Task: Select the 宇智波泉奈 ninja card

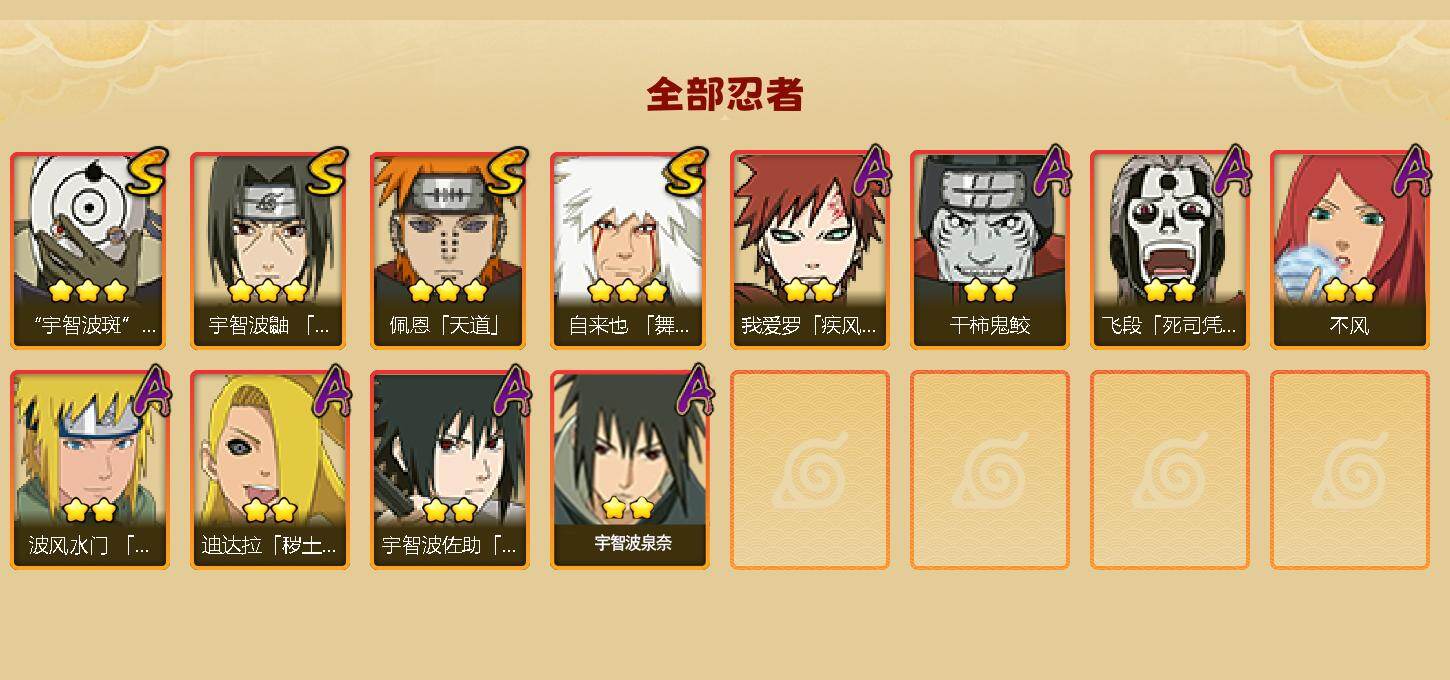Action: point(630,470)
